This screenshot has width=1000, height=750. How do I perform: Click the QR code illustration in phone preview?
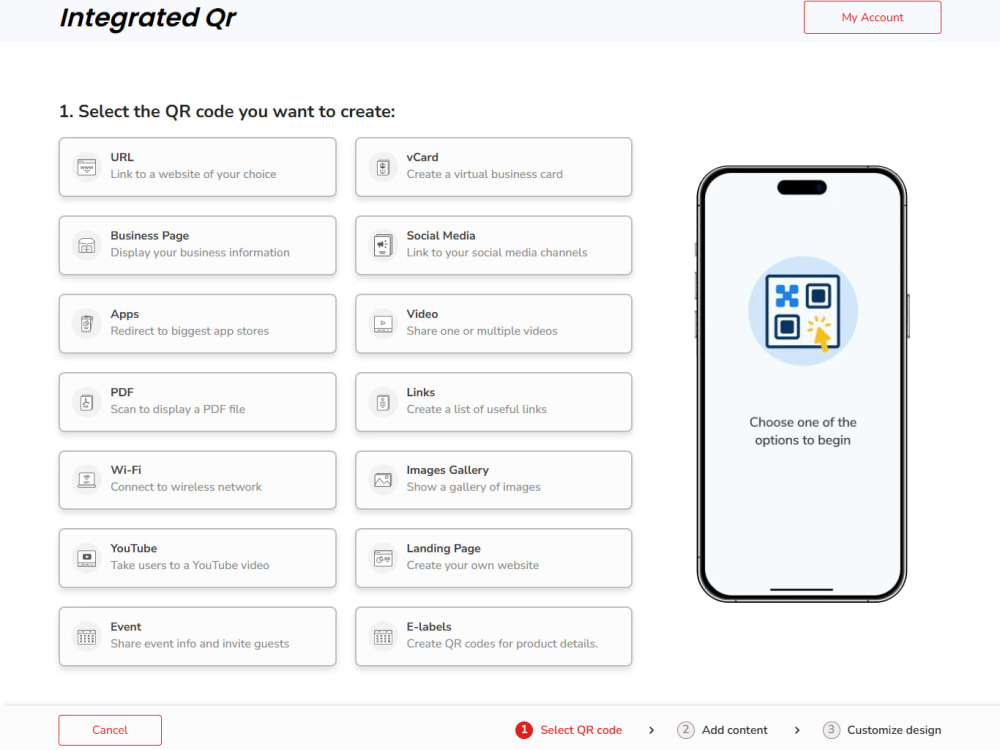tap(802, 311)
